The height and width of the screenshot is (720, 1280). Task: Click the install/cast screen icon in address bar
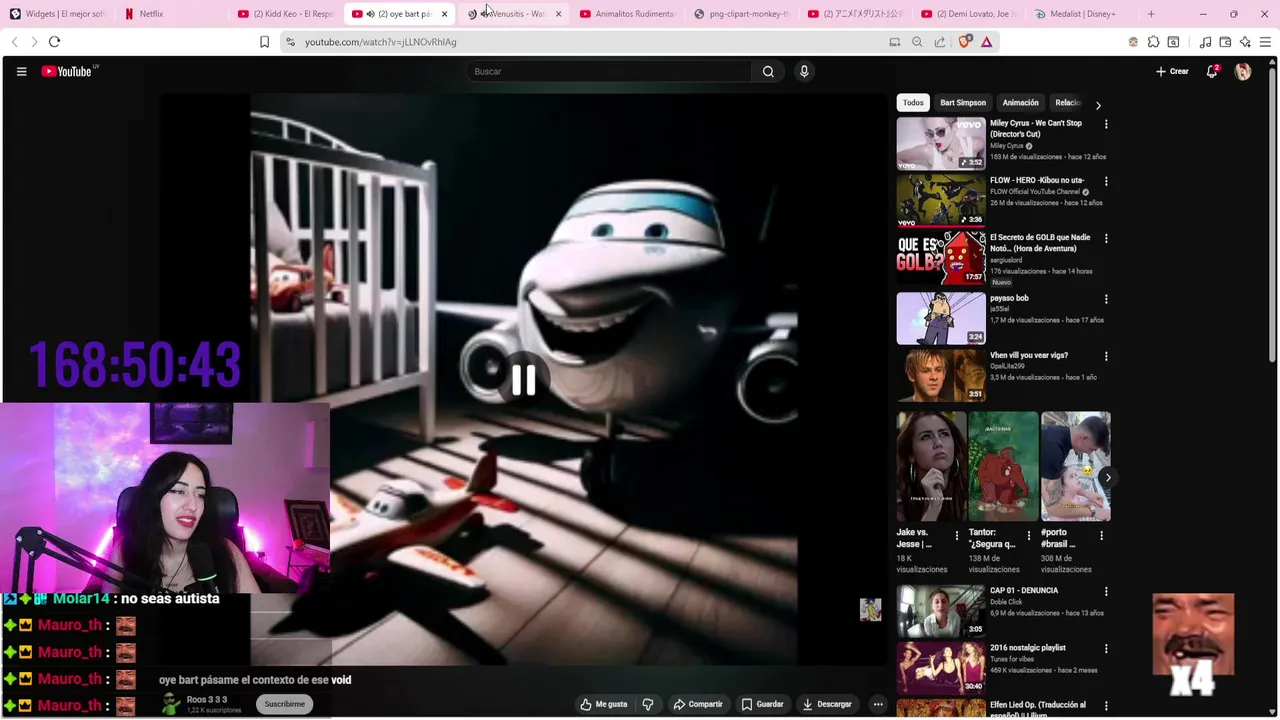(895, 42)
